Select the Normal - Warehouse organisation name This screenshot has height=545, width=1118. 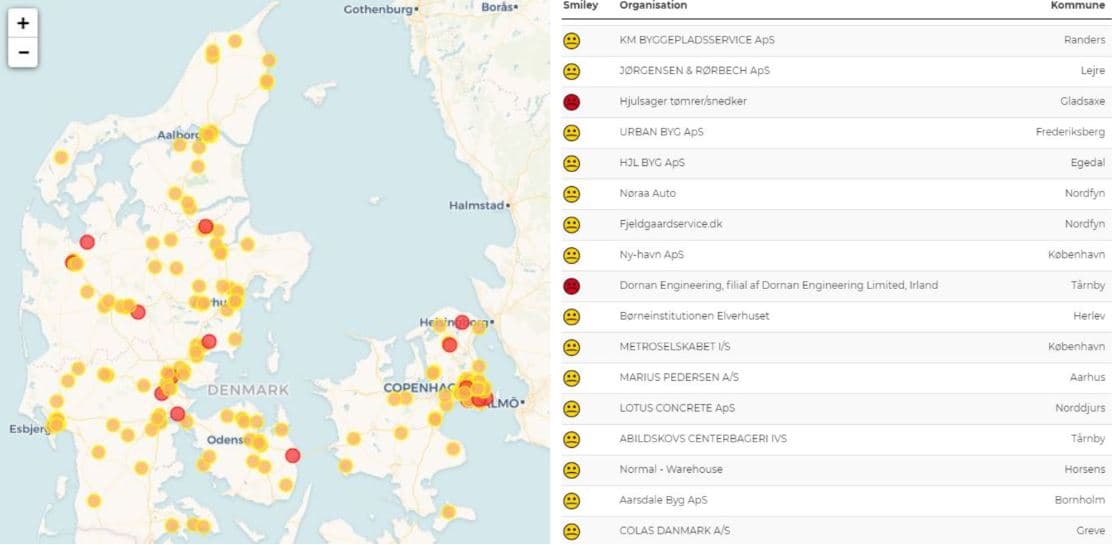click(x=671, y=469)
